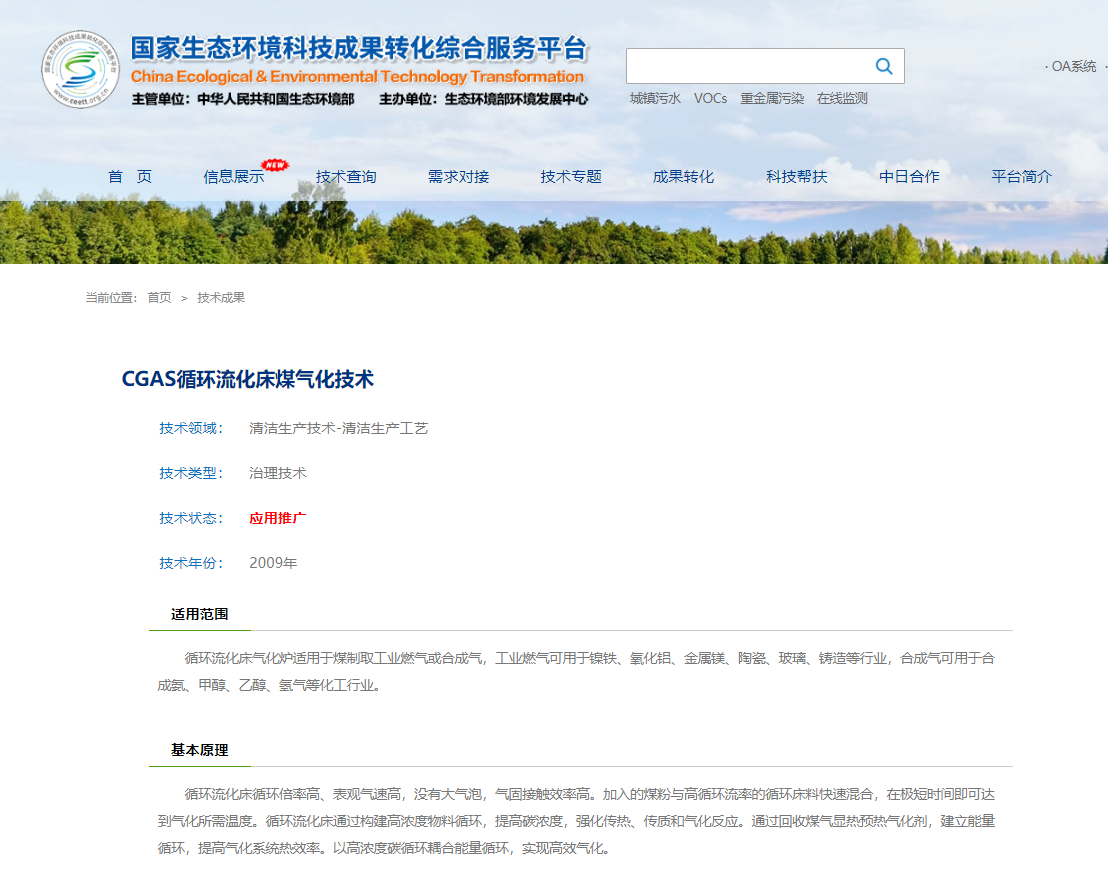Open the 平台简介 page
Image resolution: width=1108 pixels, height=886 pixels.
coord(1021,177)
